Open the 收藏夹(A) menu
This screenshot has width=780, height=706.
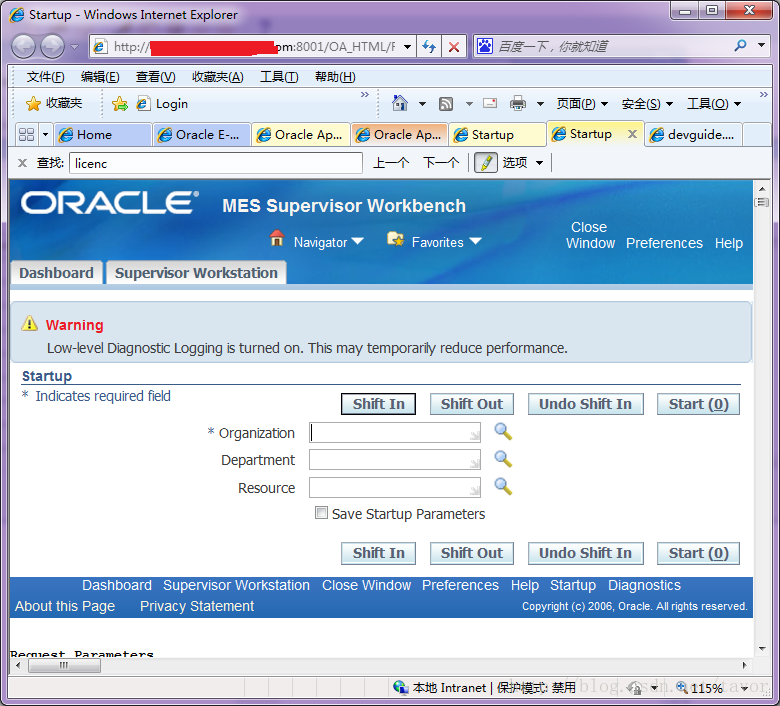tap(217, 77)
